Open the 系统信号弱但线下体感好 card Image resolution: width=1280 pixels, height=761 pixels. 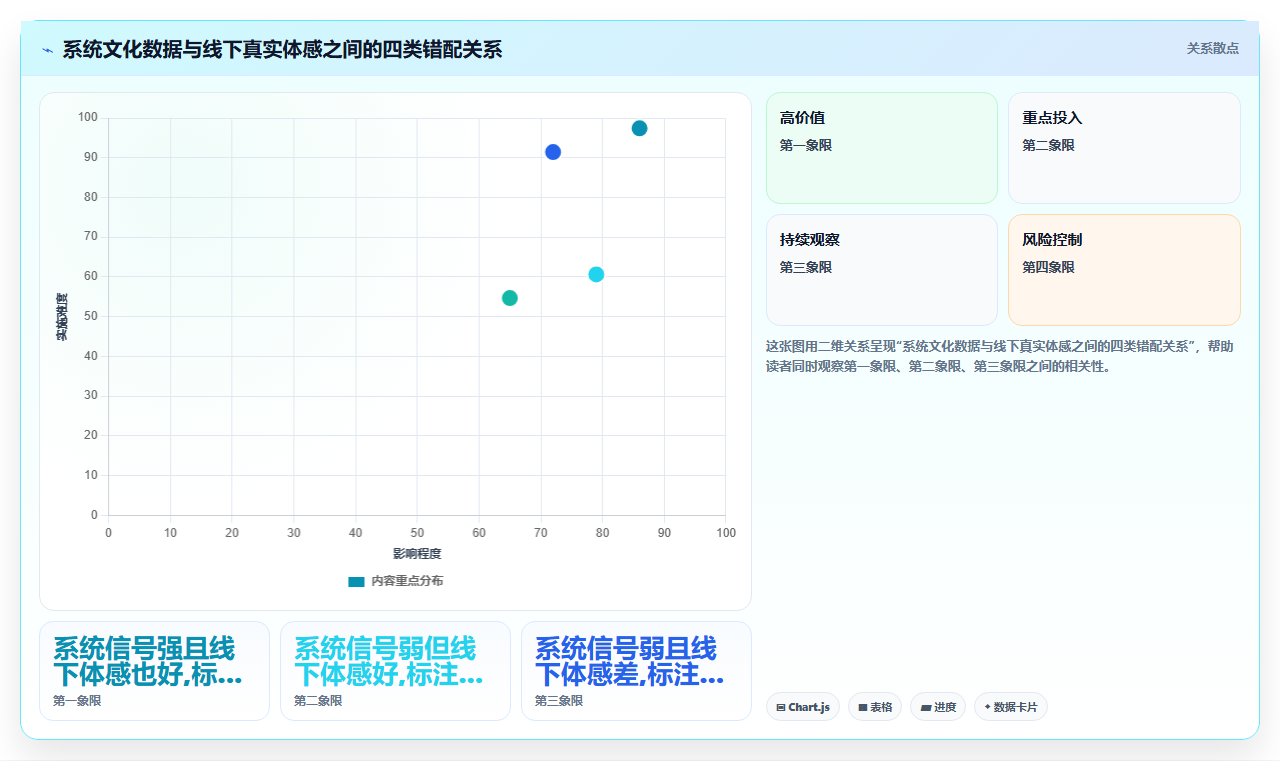[x=395, y=671]
